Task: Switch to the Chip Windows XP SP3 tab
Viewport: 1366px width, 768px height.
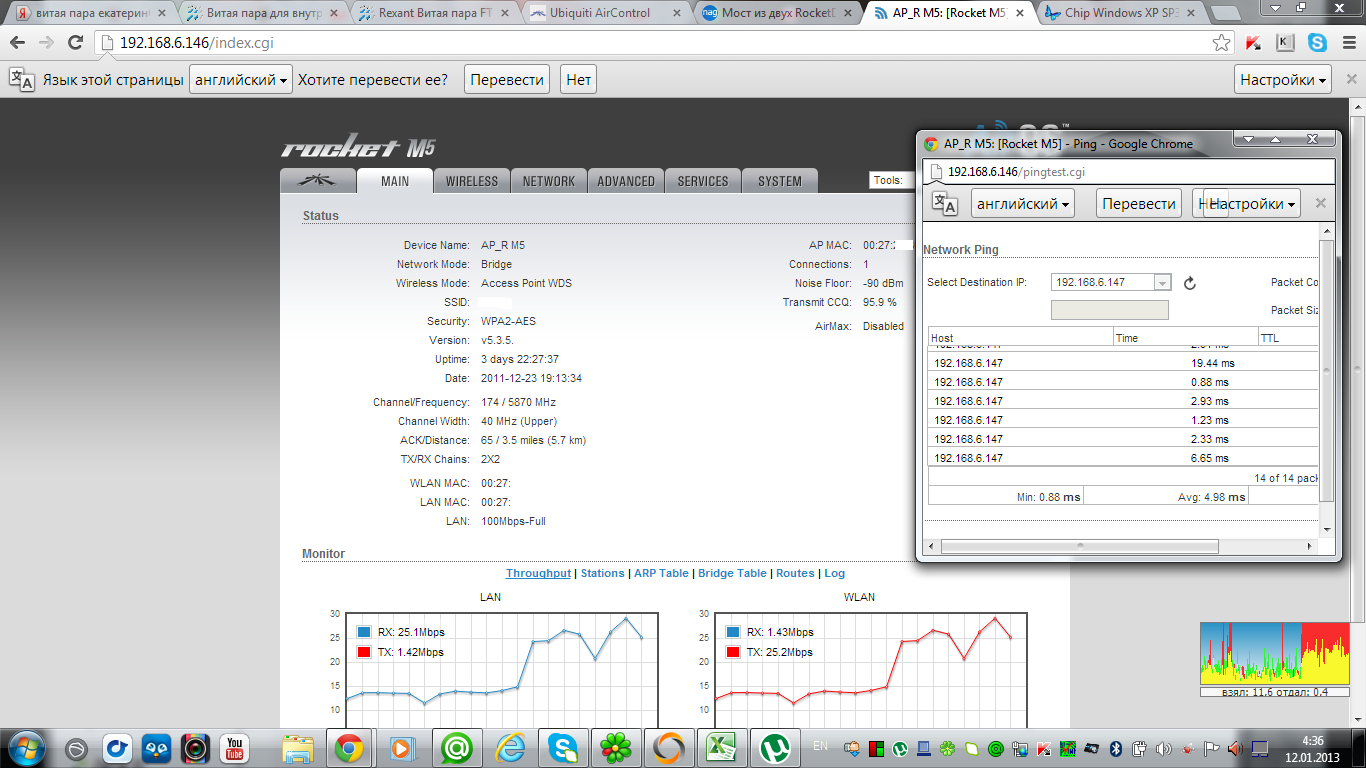Action: pos(1119,13)
